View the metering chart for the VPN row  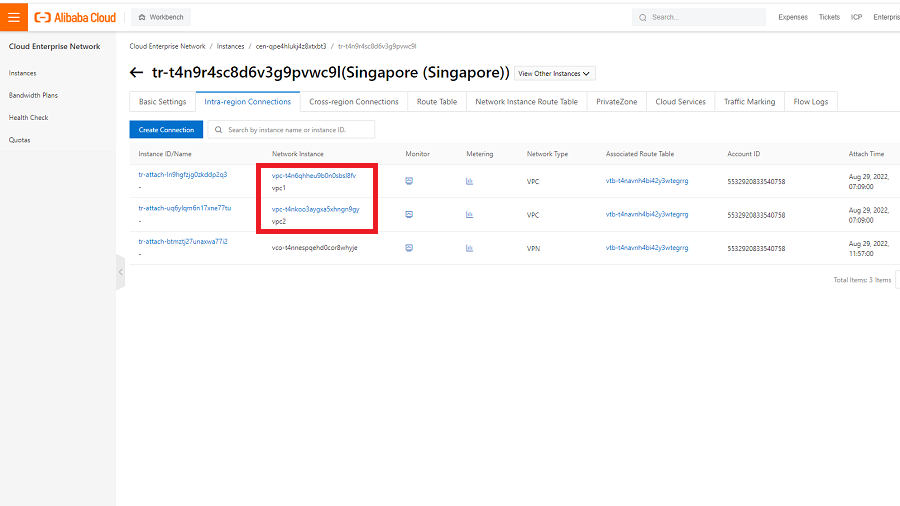tap(470, 248)
